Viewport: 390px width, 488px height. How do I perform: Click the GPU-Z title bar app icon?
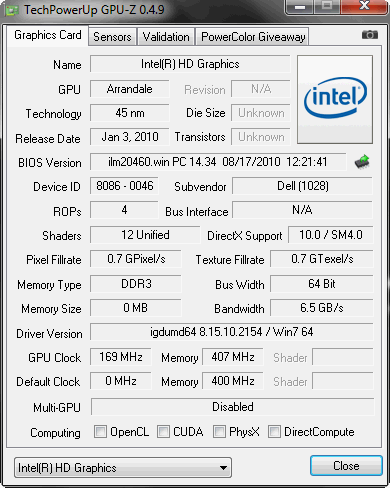point(12,10)
